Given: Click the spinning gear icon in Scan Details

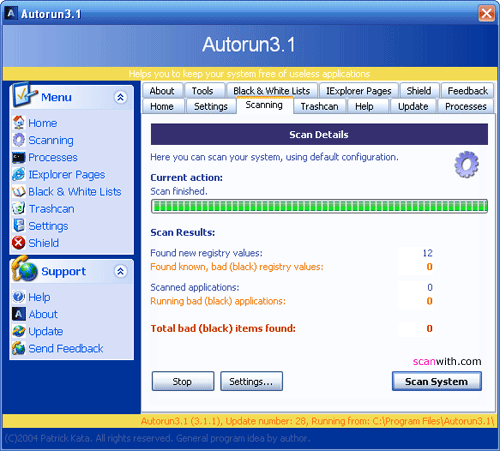Looking at the screenshot, I should pos(466,164).
